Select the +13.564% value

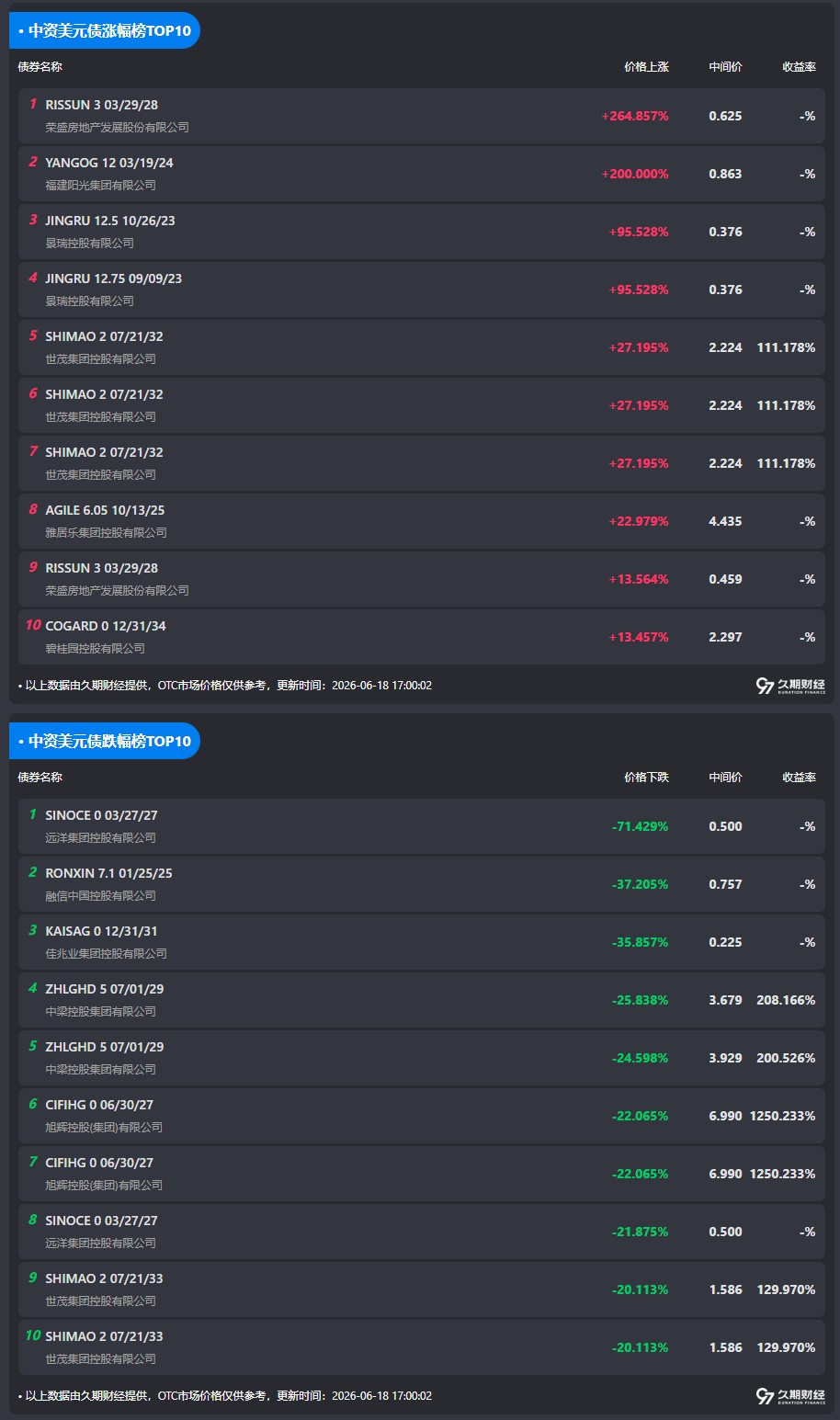[x=639, y=580]
